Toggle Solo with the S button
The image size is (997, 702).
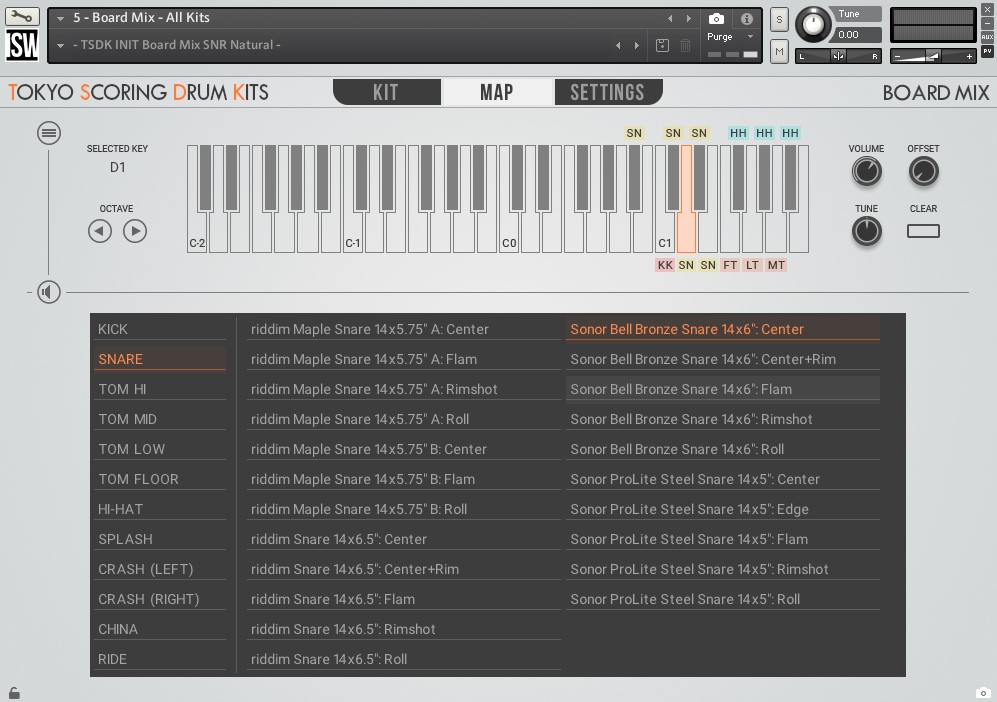point(780,19)
